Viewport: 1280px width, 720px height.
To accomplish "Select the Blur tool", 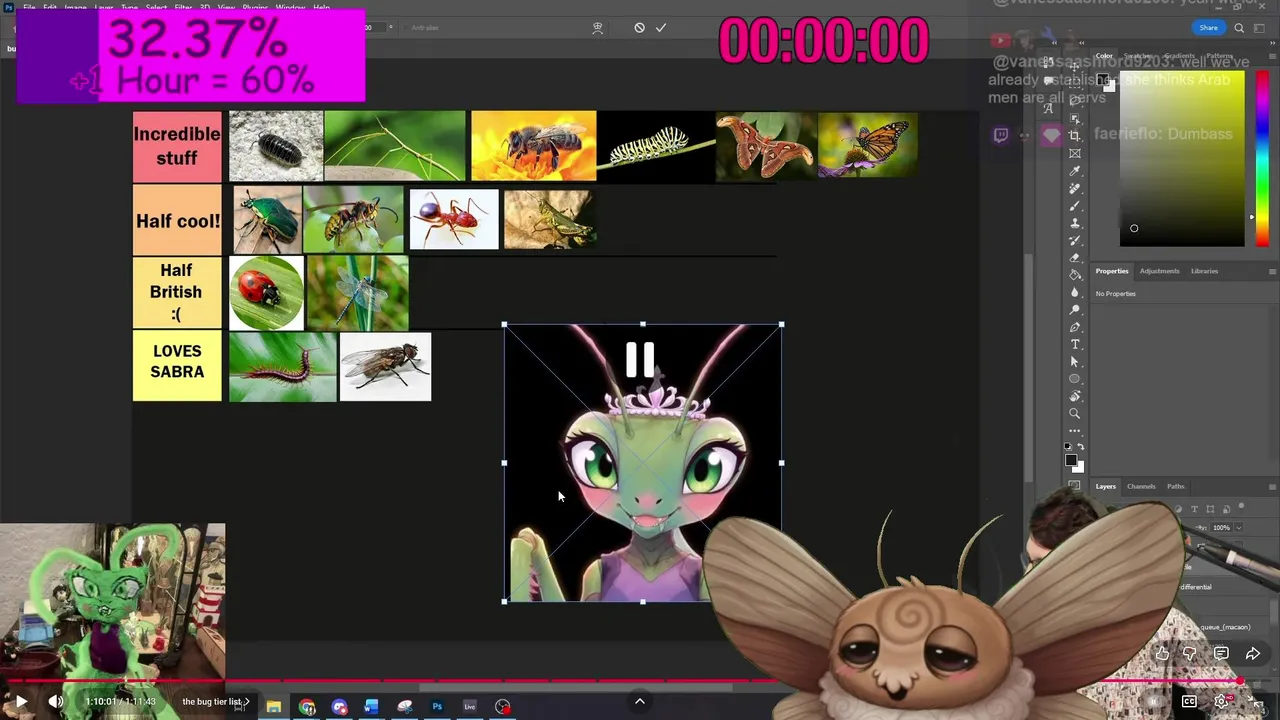I will tap(1075, 292).
